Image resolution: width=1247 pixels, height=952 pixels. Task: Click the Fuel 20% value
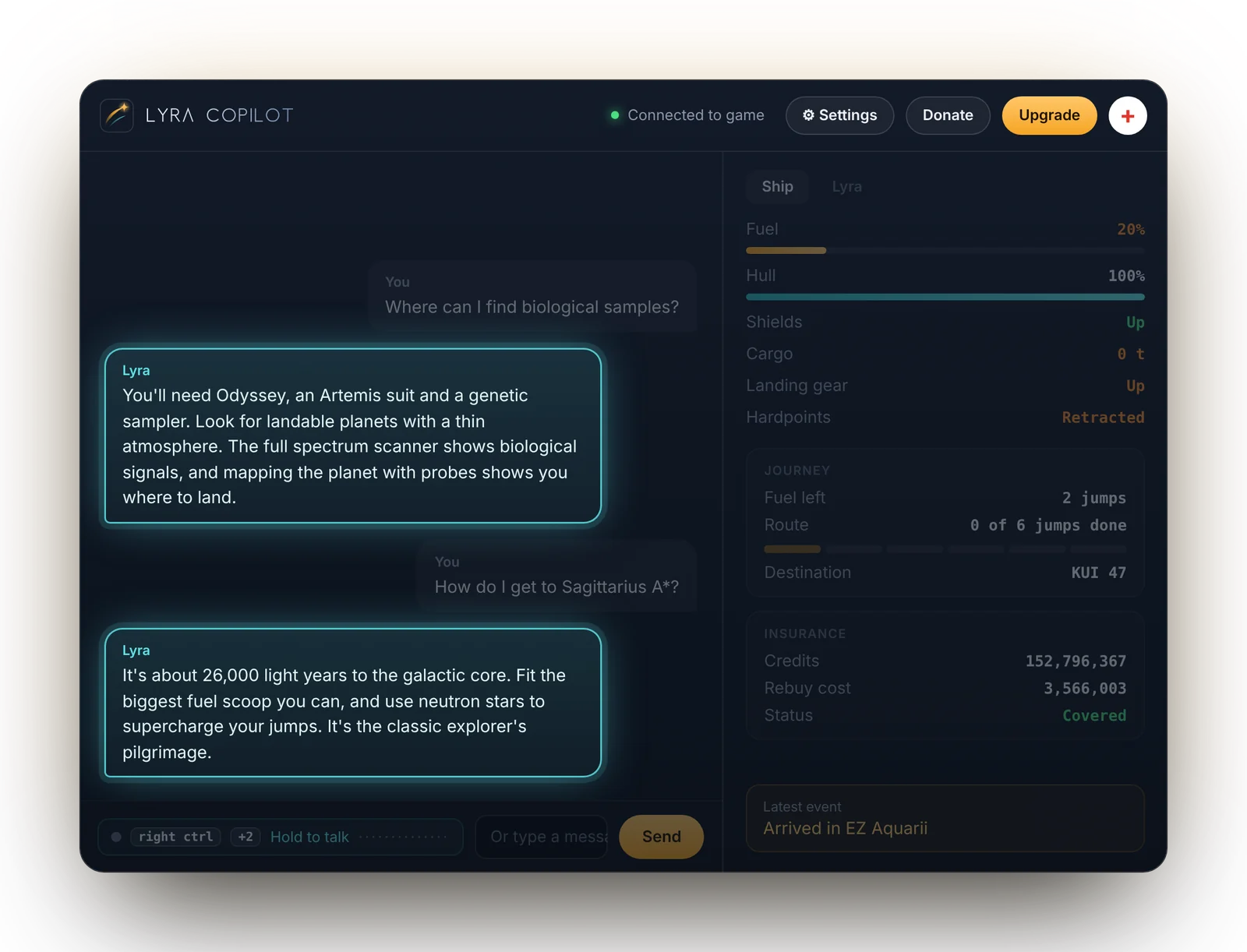point(1130,229)
